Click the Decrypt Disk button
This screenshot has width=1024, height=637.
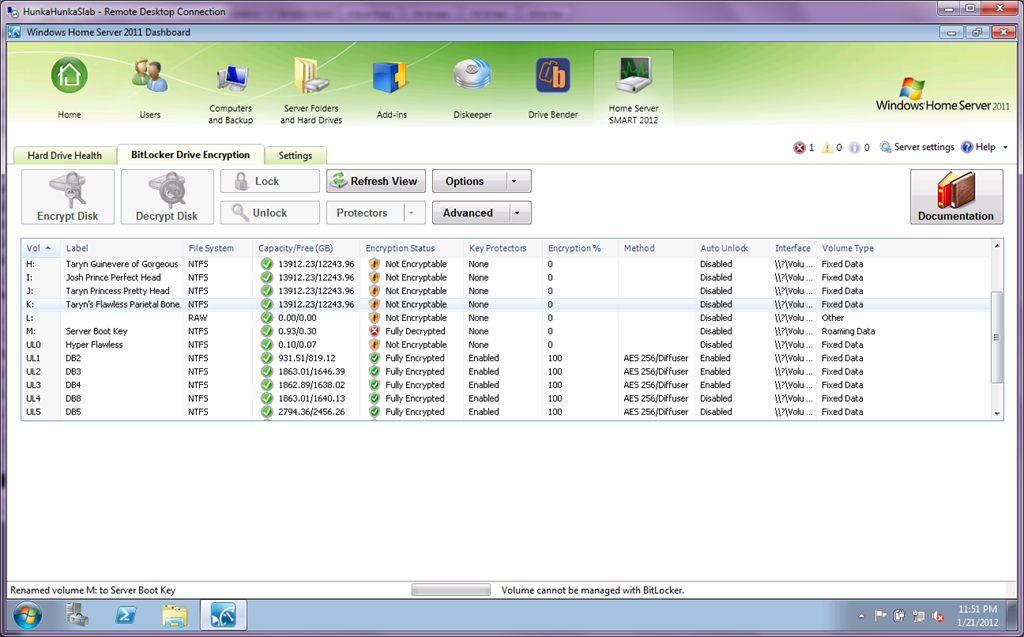(x=167, y=197)
